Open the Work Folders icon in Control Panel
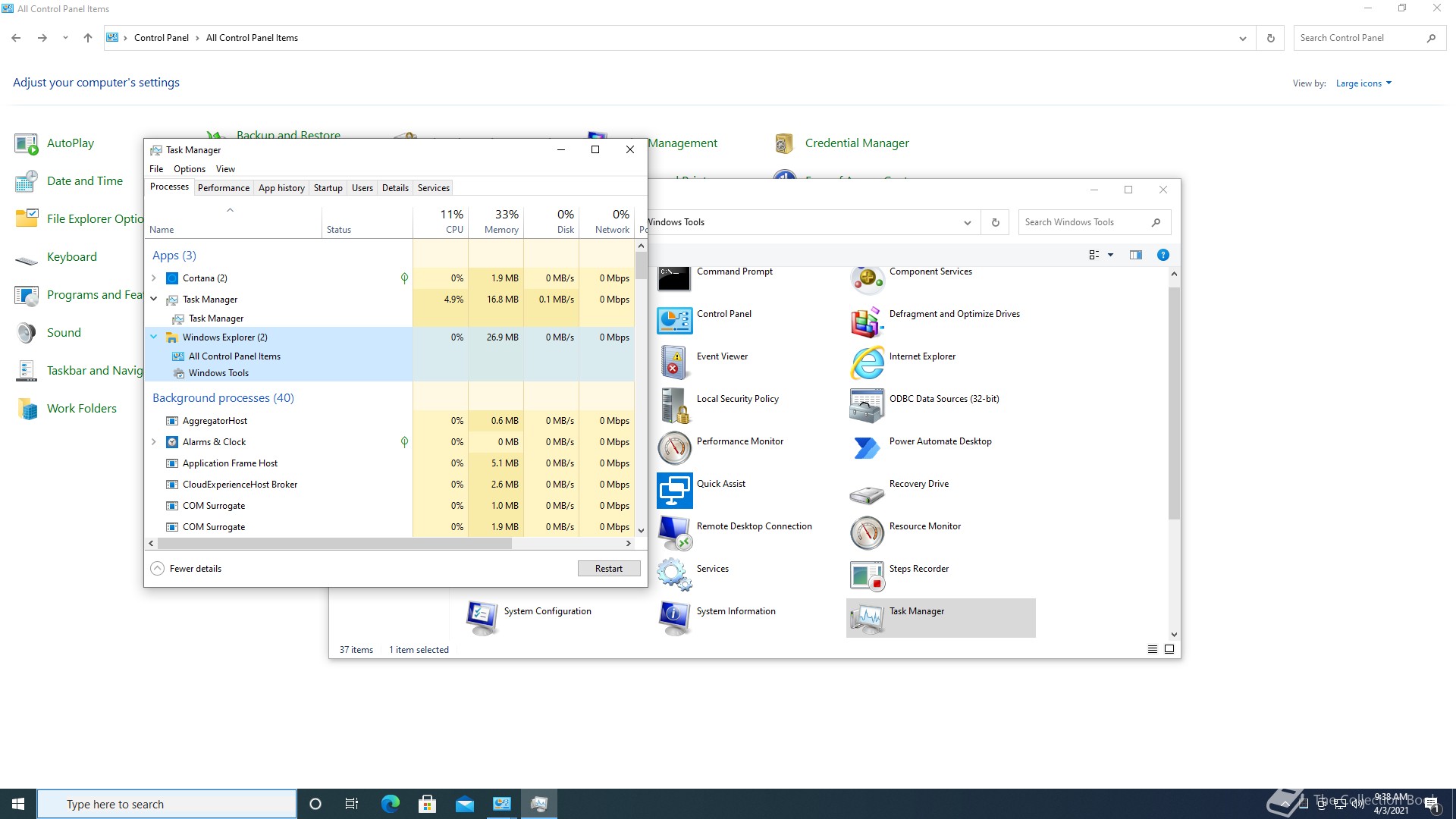 27,409
